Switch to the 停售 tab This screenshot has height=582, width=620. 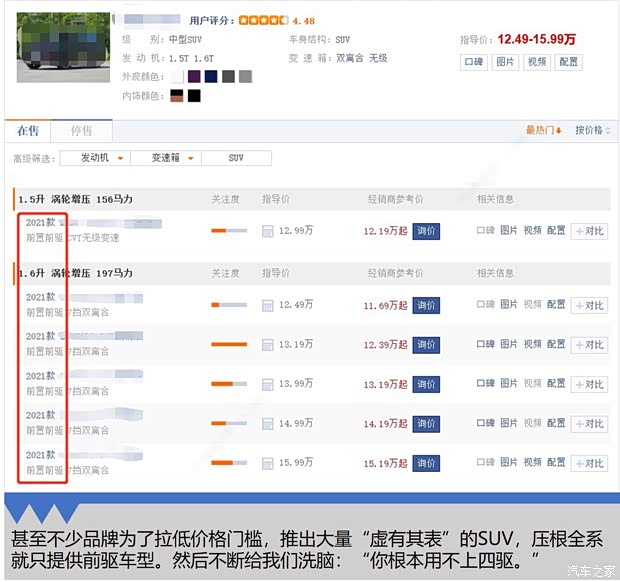81,131
